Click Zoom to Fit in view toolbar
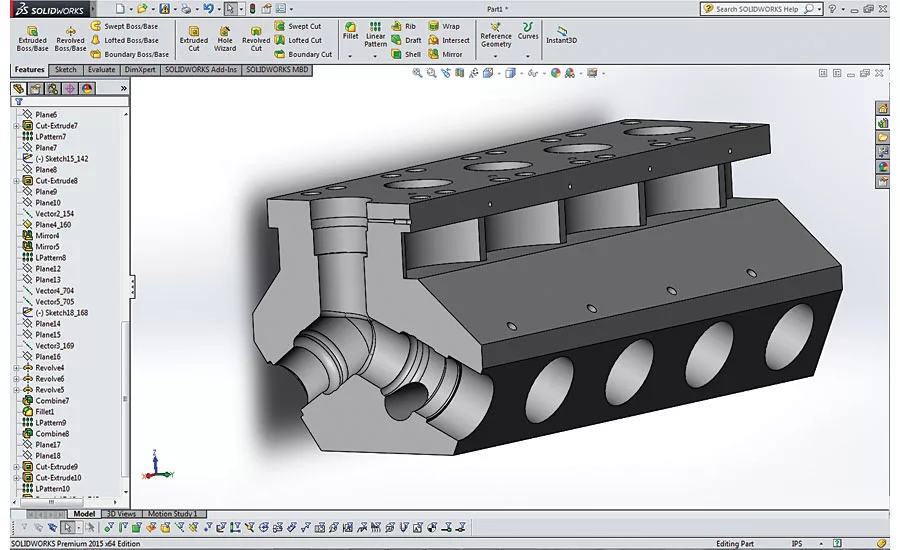 click(417, 73)
